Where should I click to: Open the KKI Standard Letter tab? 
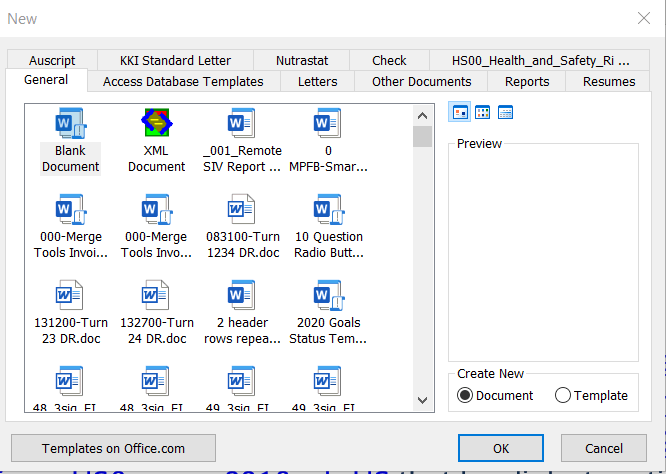[x=175, y=60]
